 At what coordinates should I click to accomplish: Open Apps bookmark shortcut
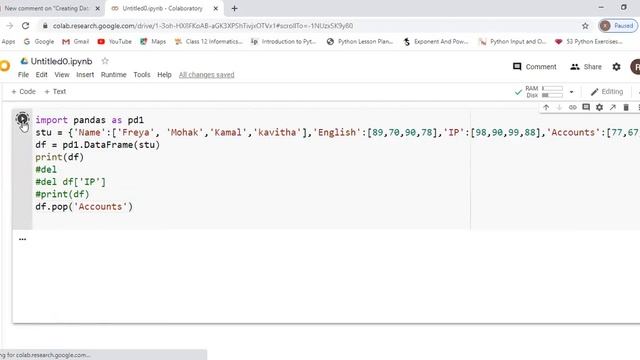click(8, 42)
